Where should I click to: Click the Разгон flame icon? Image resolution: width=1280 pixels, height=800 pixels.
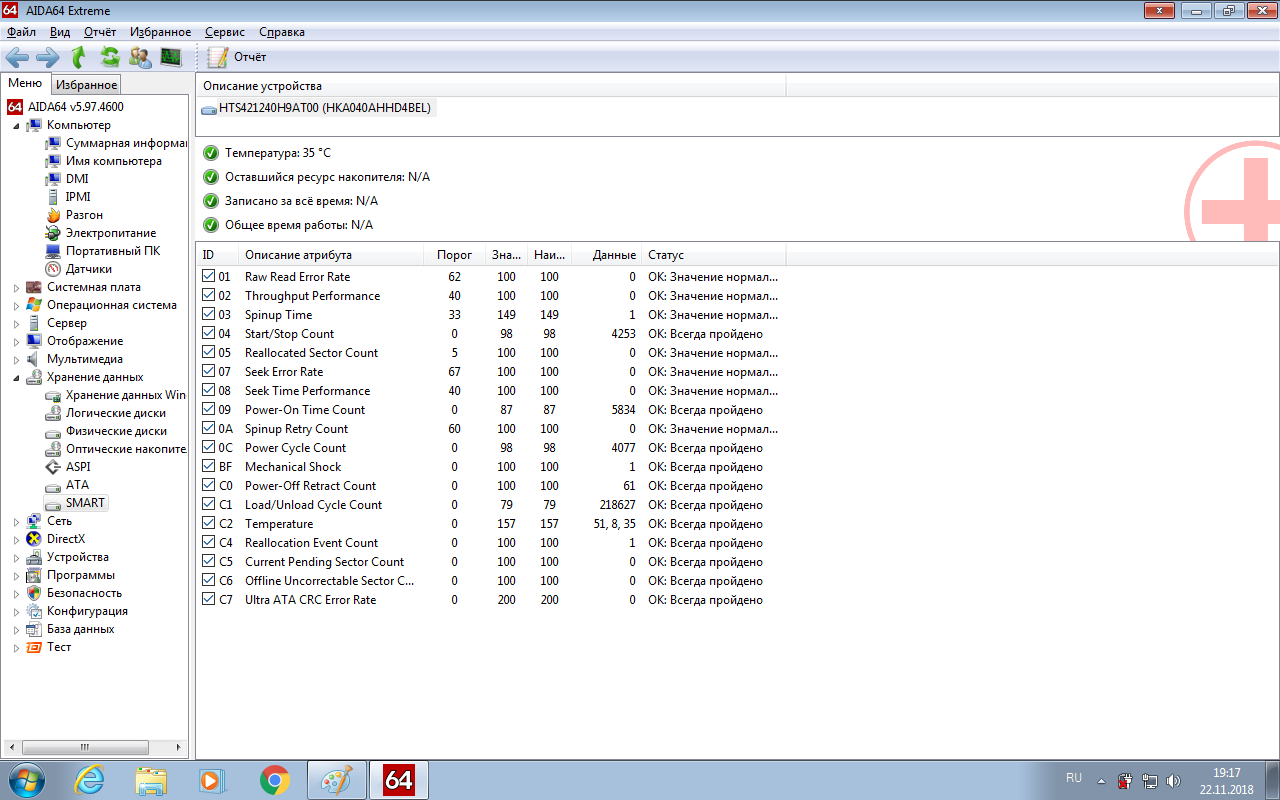54,215
